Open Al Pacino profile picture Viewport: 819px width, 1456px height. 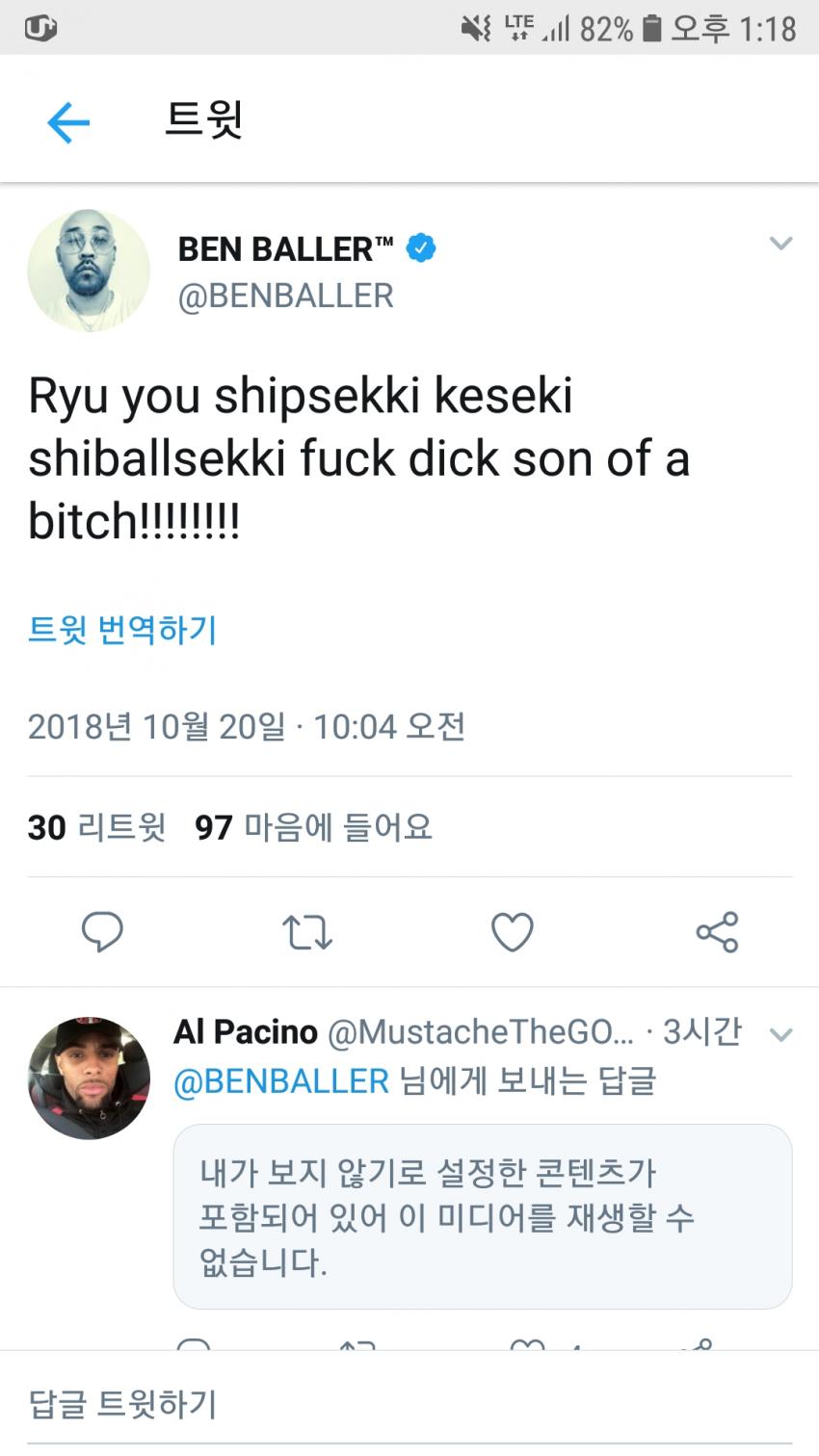point(89,1078)
